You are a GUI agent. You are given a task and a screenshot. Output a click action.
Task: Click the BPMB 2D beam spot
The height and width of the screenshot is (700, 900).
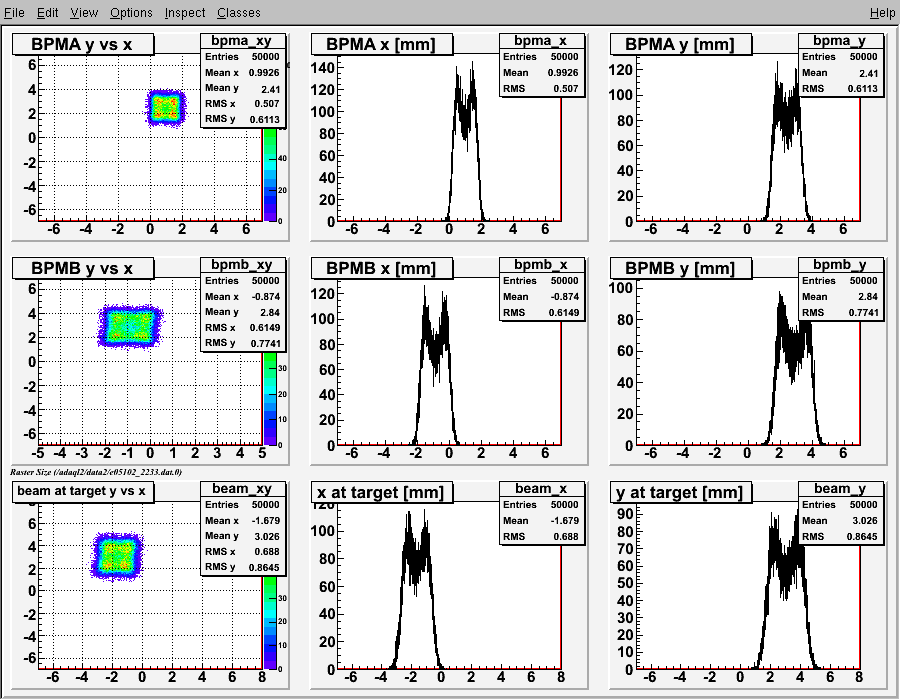tap(130, 326)
